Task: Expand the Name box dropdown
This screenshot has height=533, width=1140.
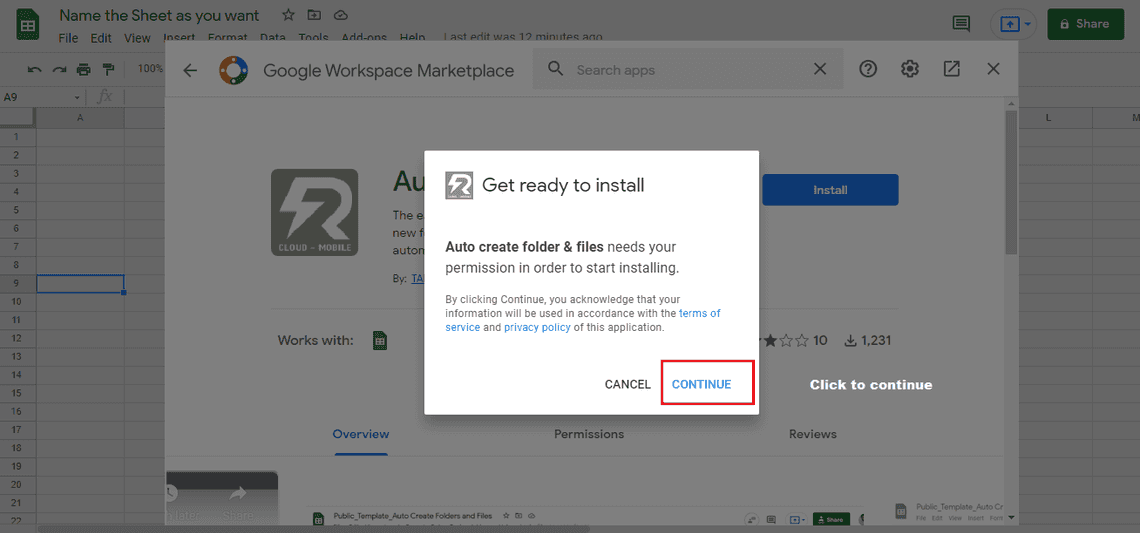Action: tap(78, 97)
